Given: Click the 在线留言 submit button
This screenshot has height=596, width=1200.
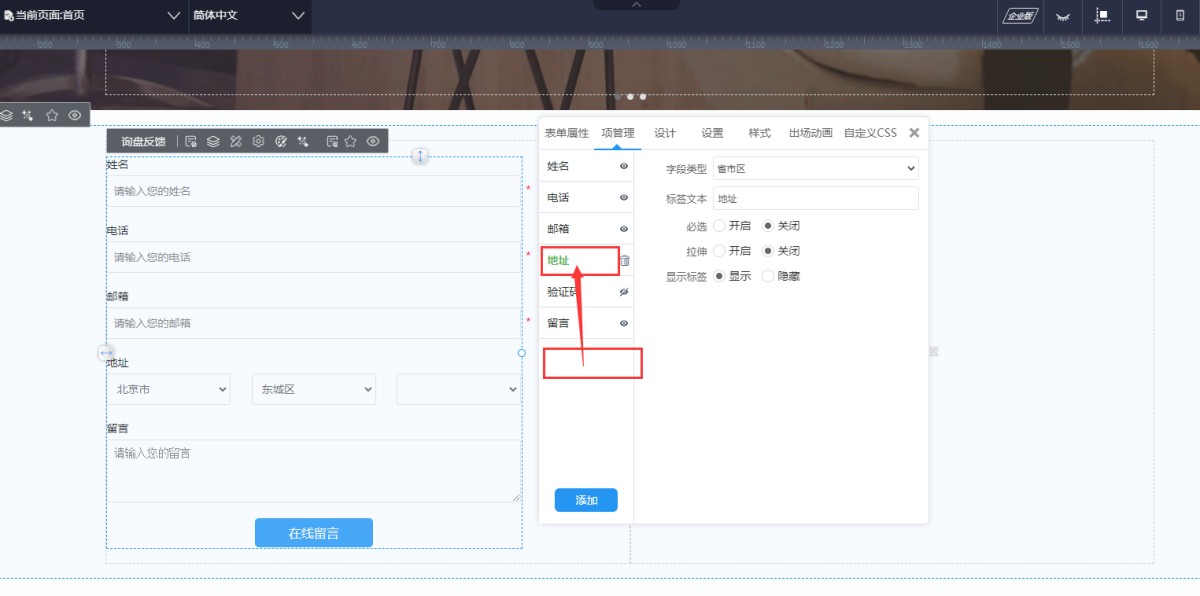Looking at the screenshot, I should [x=313, y=533].
